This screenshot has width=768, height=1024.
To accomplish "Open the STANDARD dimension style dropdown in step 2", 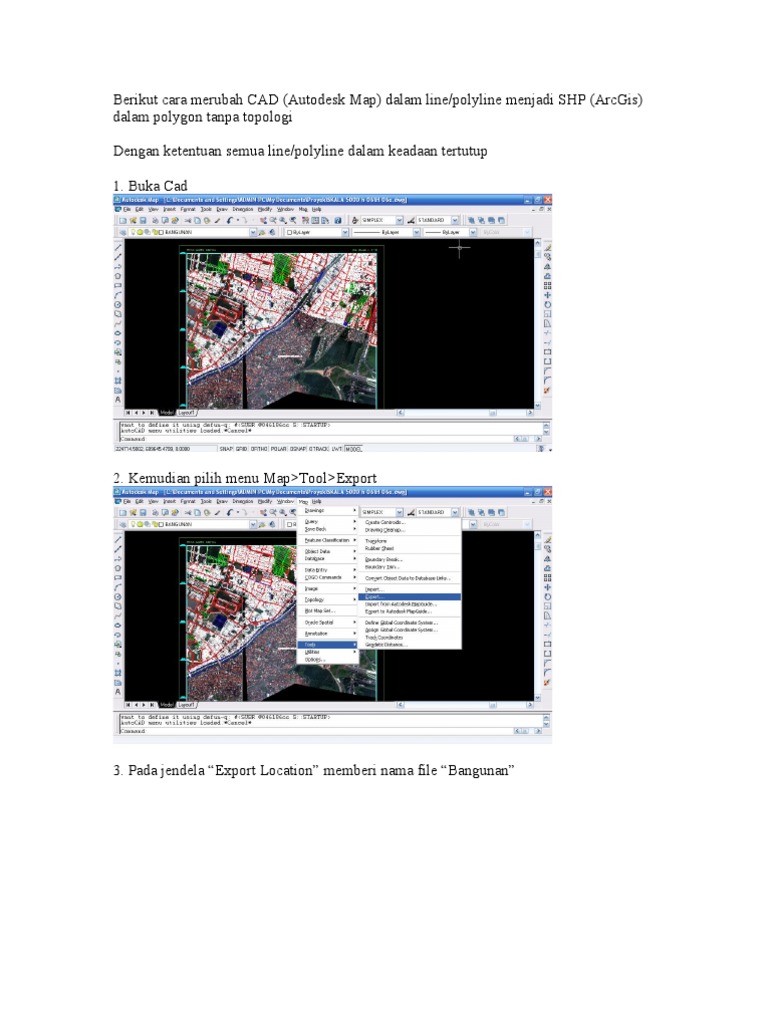I will pos(455,513).
